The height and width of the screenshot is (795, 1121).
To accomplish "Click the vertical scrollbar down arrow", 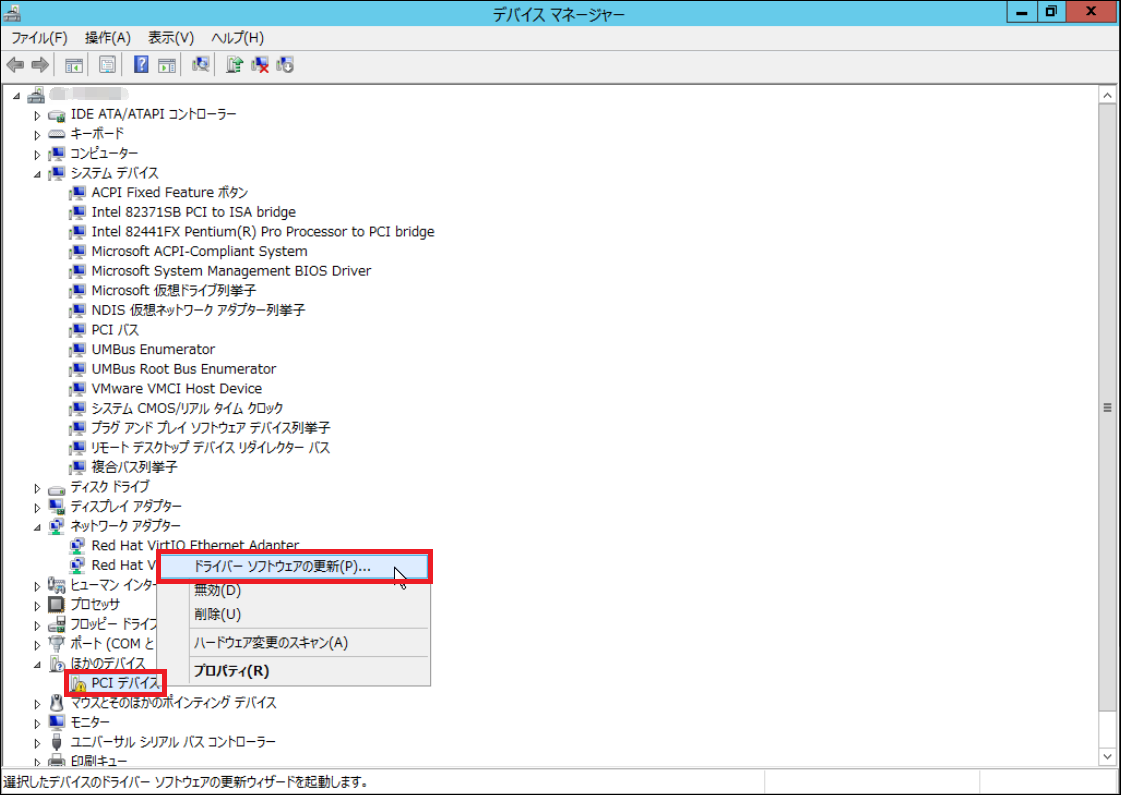I will coord(1107,756).
